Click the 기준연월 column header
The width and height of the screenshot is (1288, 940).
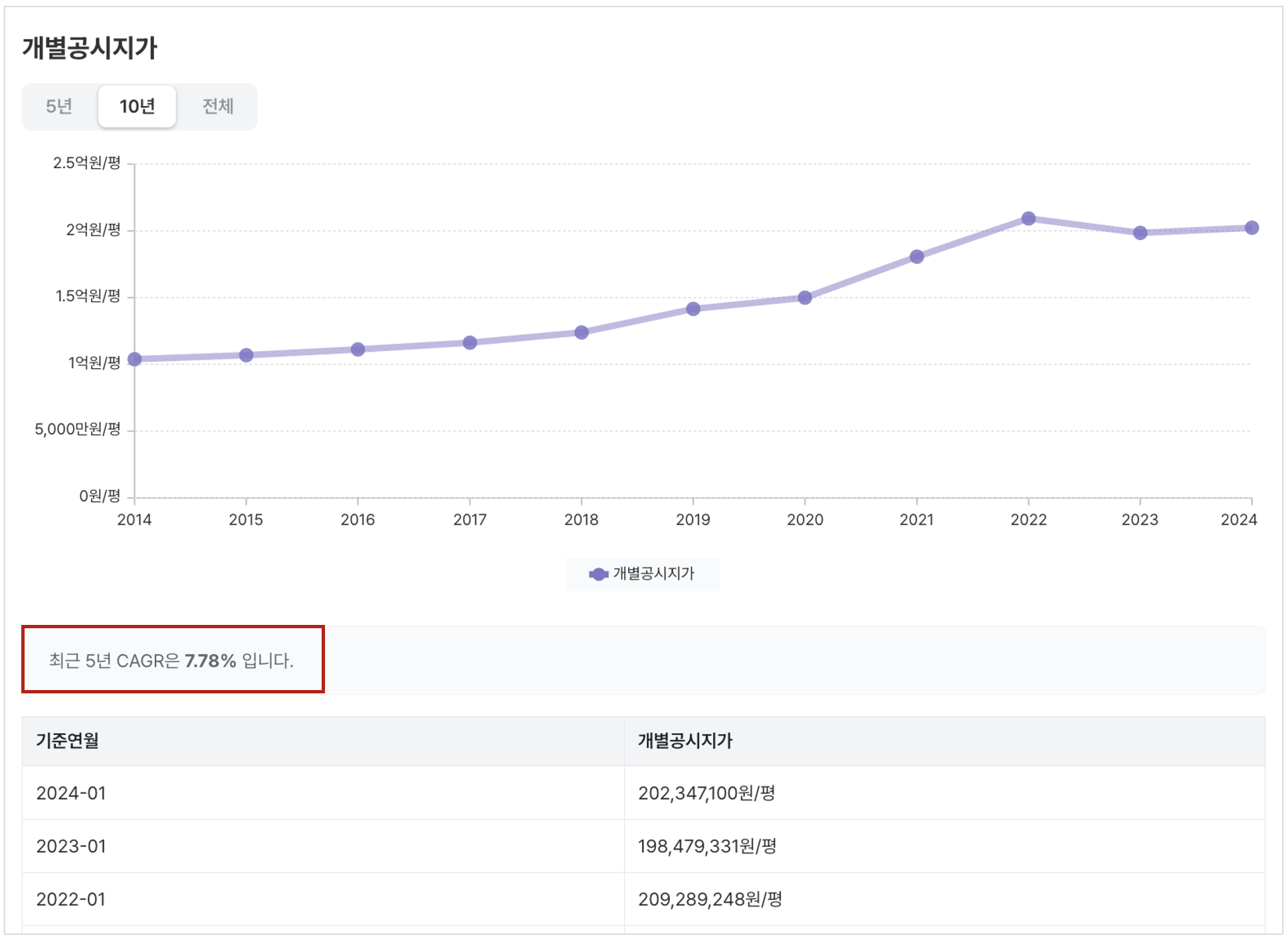[67, 741]
